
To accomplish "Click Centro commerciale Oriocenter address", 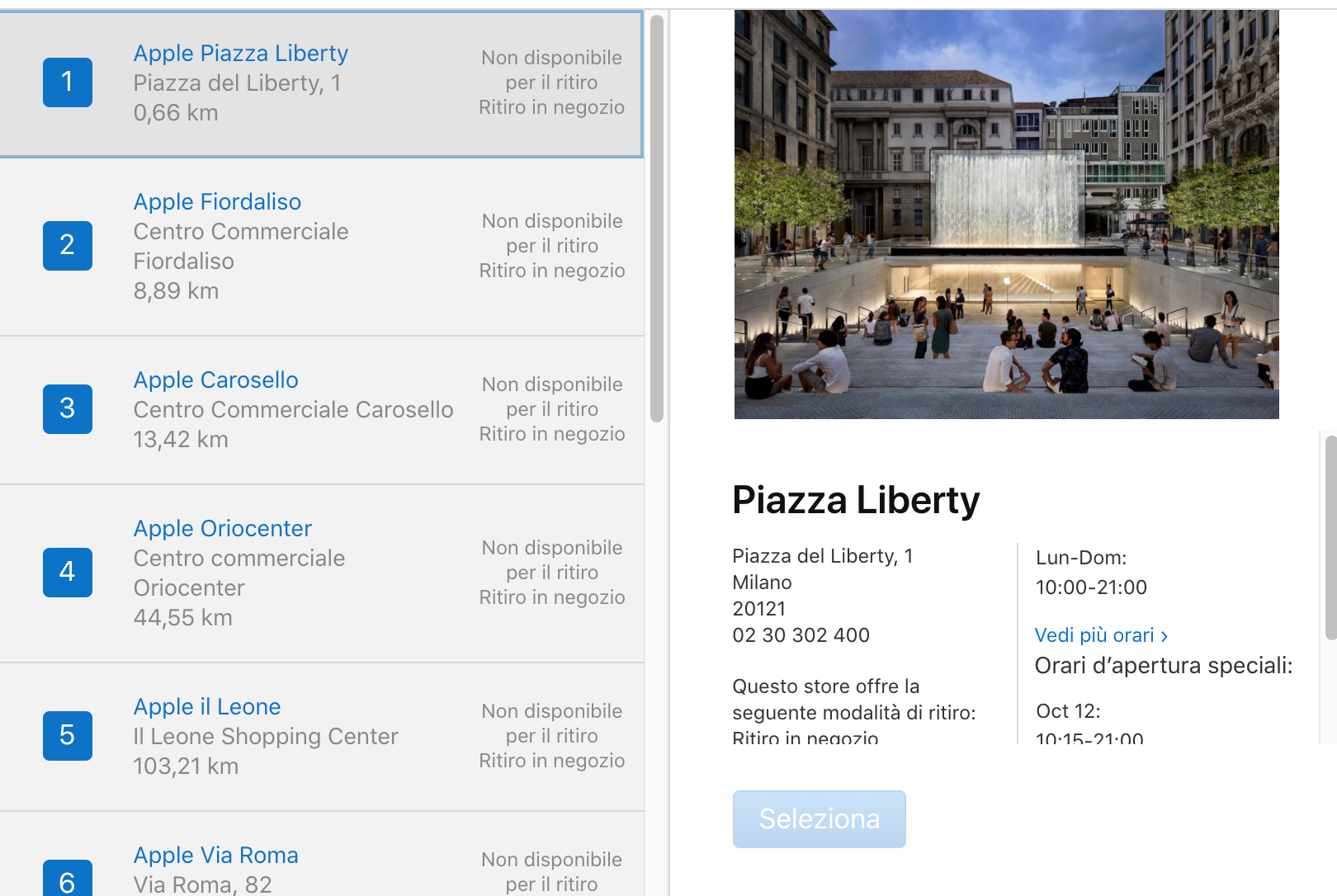I will [239, 573].
